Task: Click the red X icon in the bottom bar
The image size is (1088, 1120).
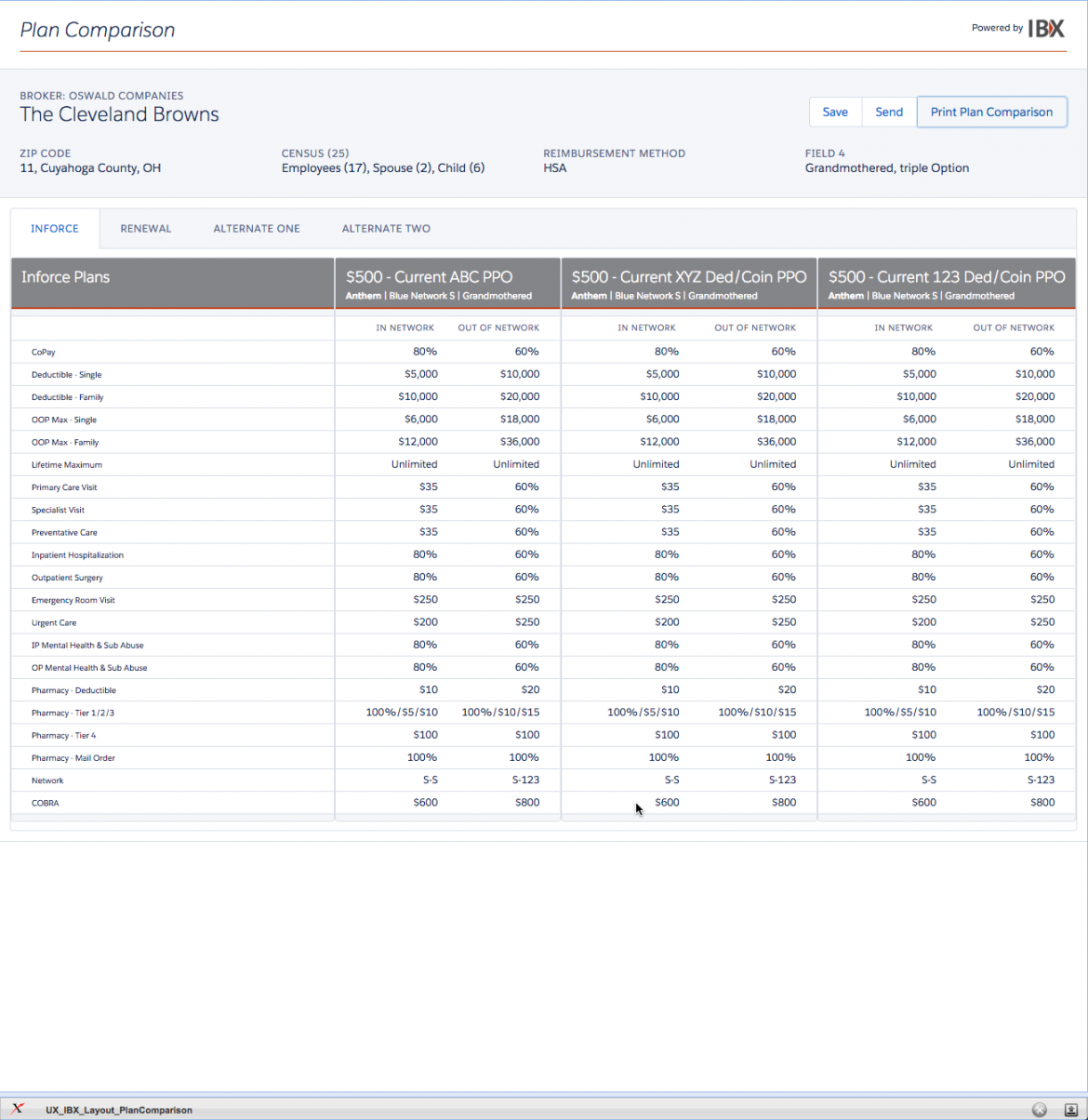Action: tap(18, 1109)
